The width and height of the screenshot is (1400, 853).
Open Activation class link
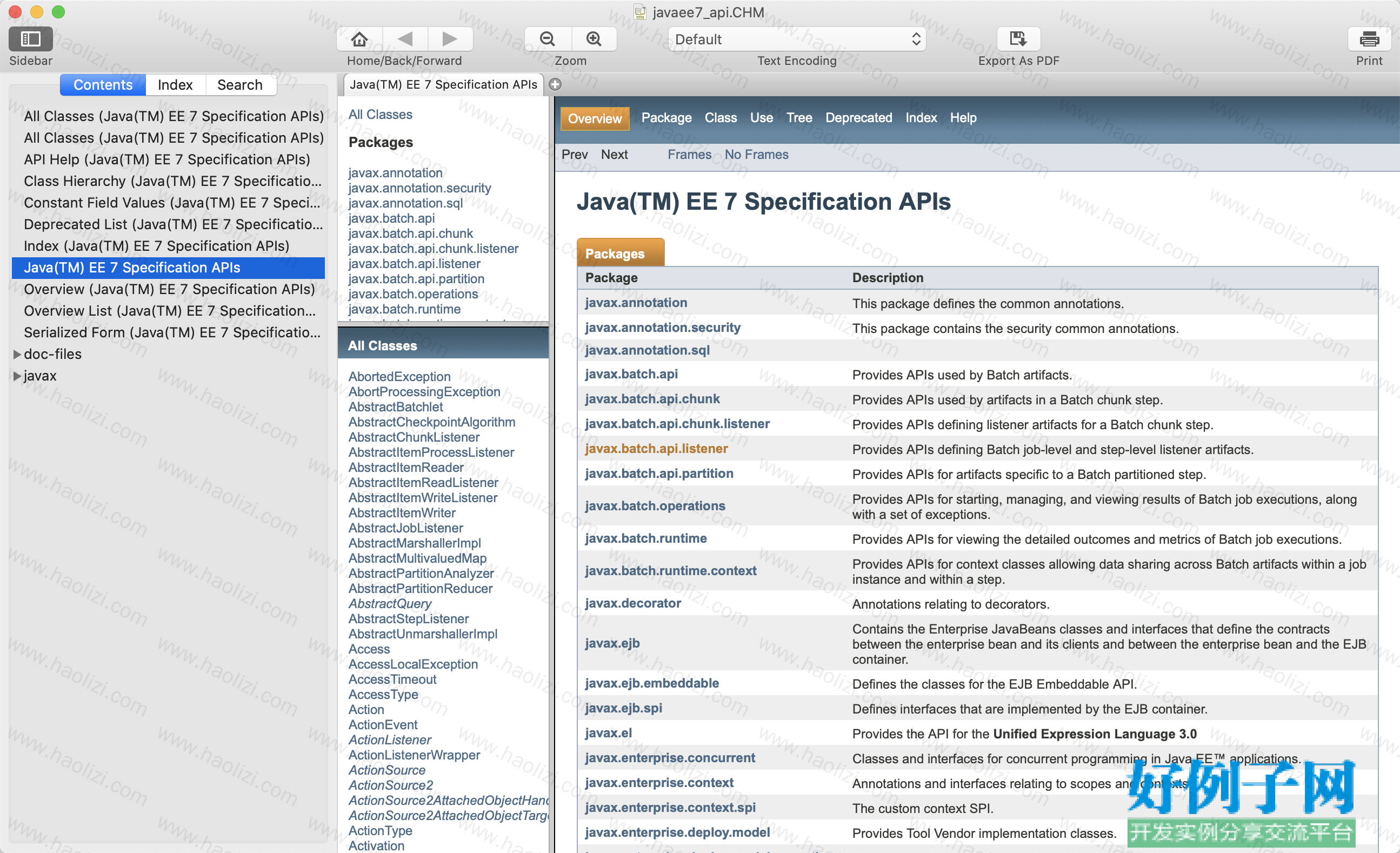376,845
